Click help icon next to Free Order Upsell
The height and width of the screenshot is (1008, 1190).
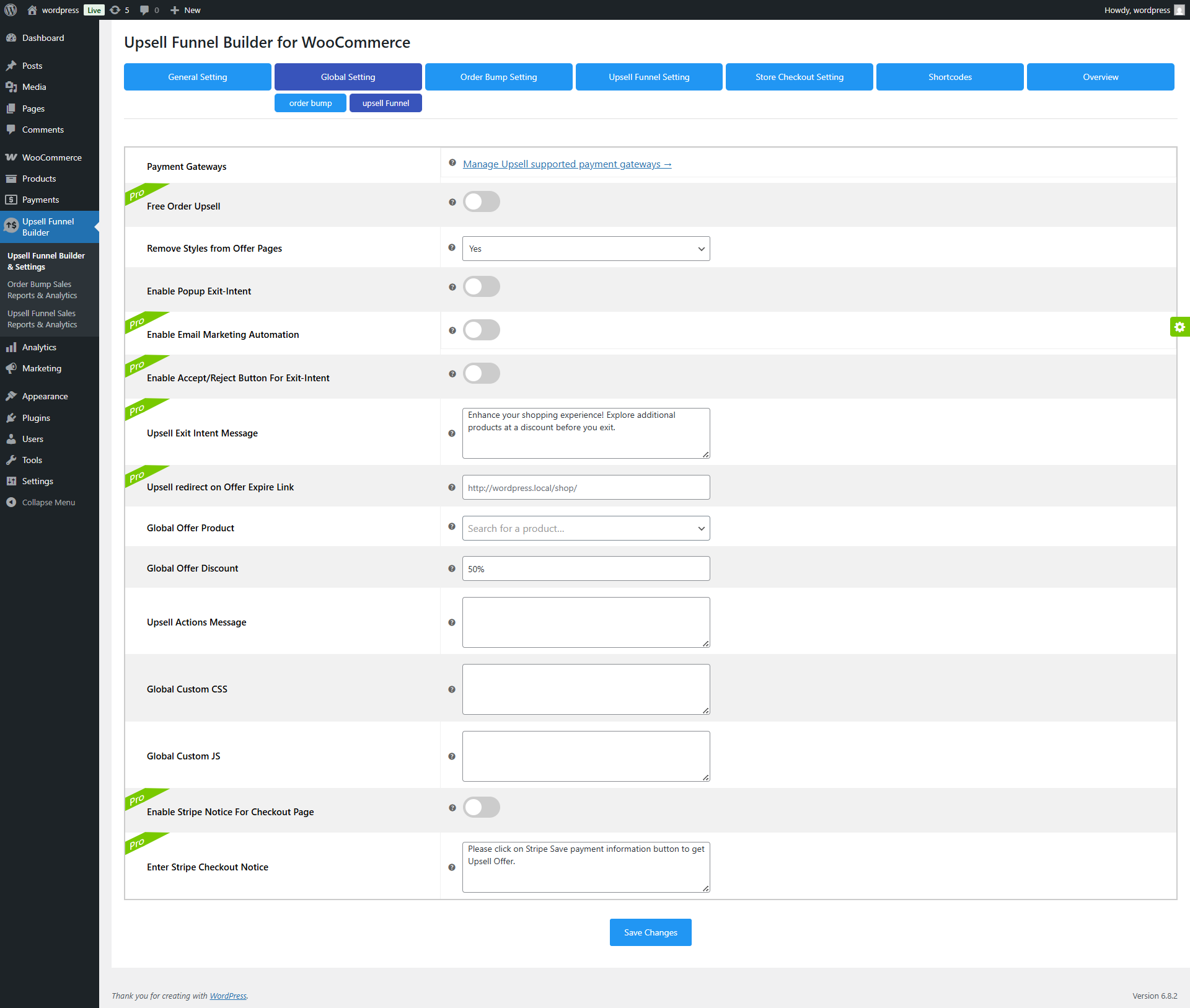coord(452,202)
